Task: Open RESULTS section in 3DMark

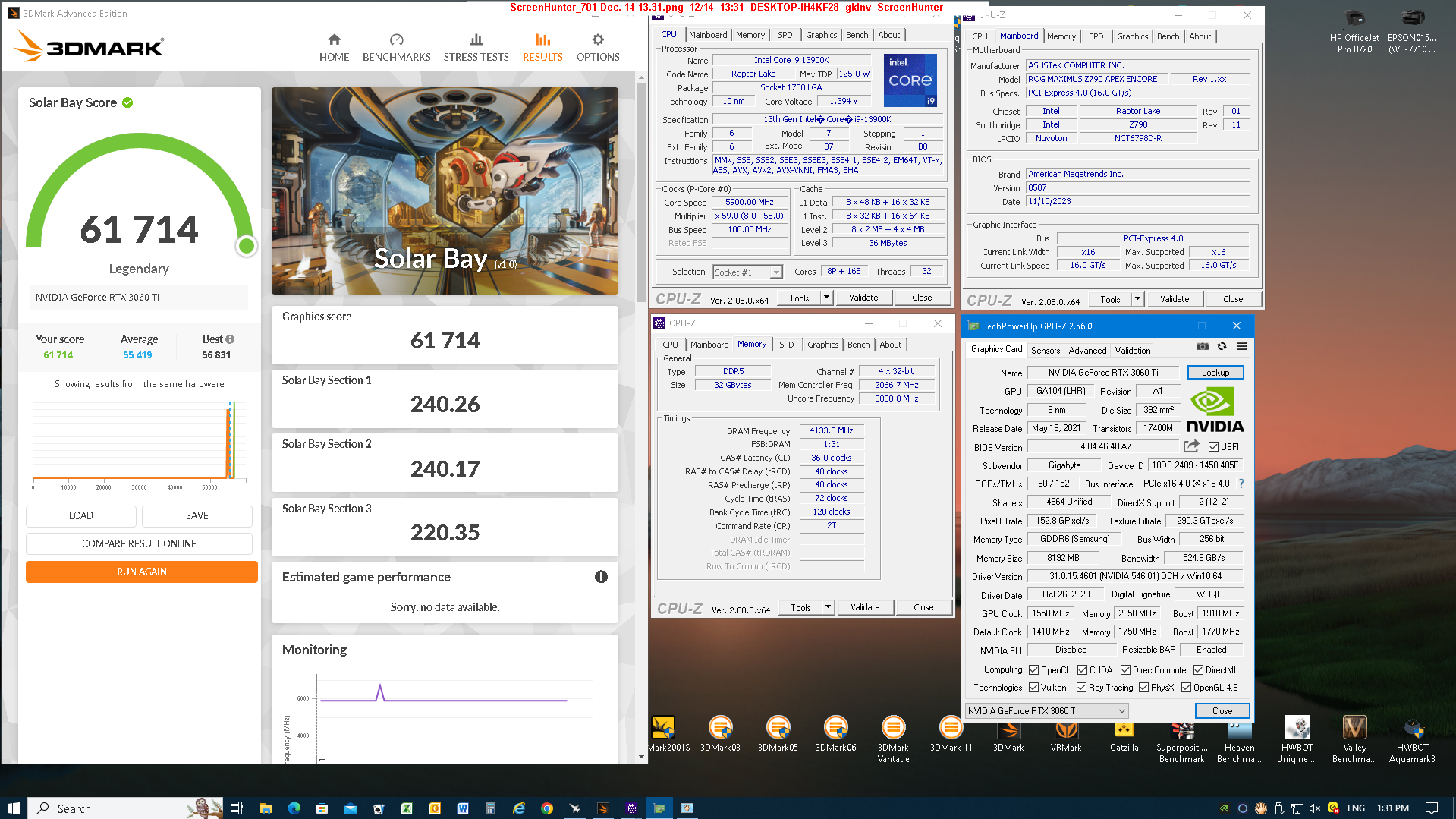Action: [x=542, y=47]
